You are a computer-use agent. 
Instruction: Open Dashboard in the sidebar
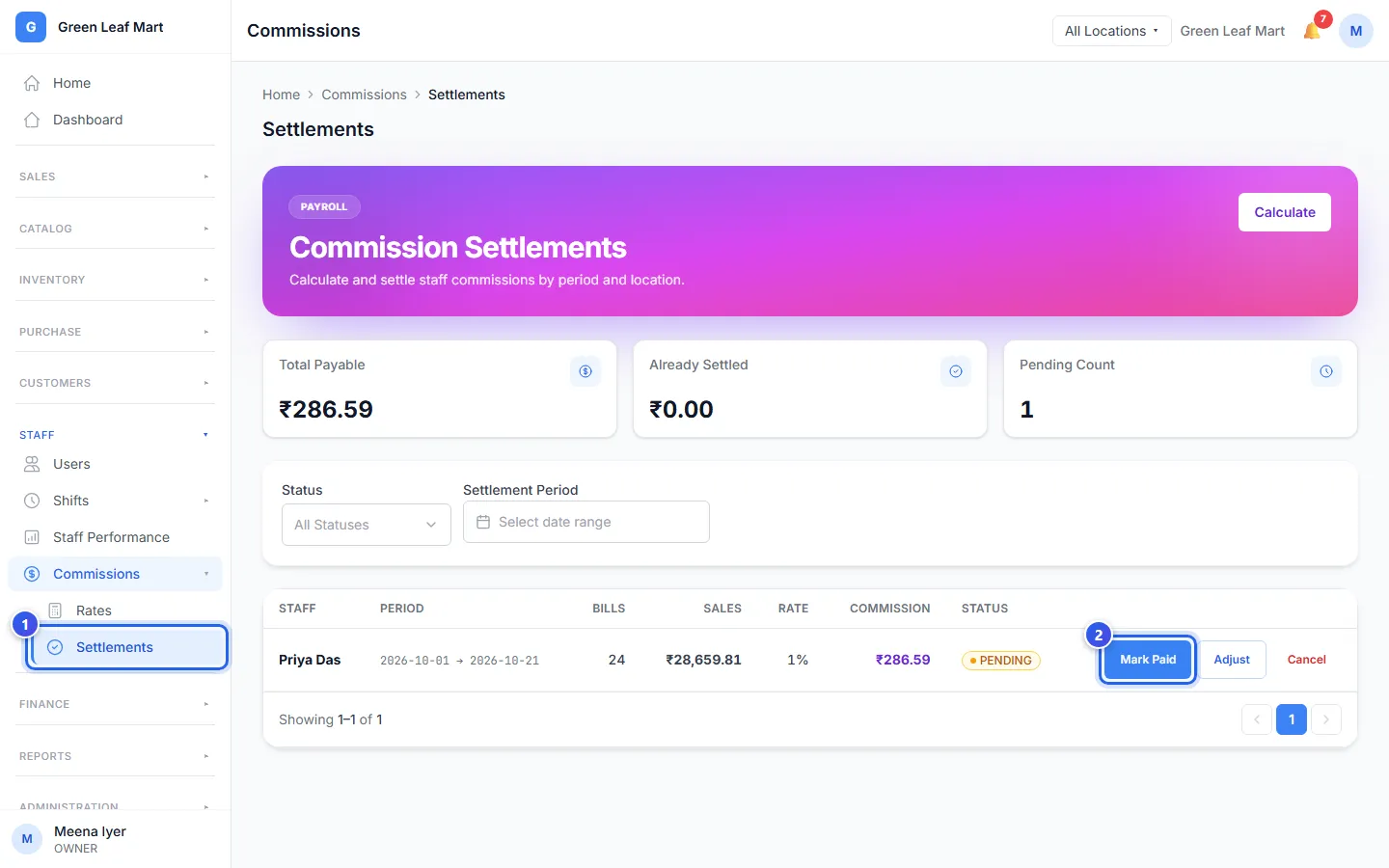tap(115, 120)
